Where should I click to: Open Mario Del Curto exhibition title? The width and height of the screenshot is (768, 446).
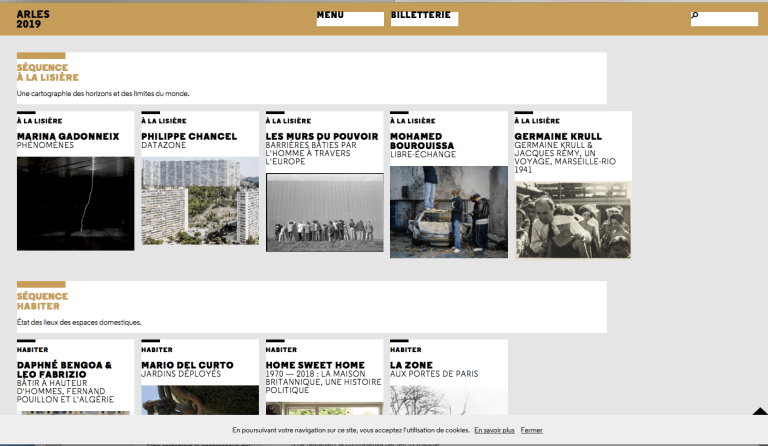coord(187,365)
